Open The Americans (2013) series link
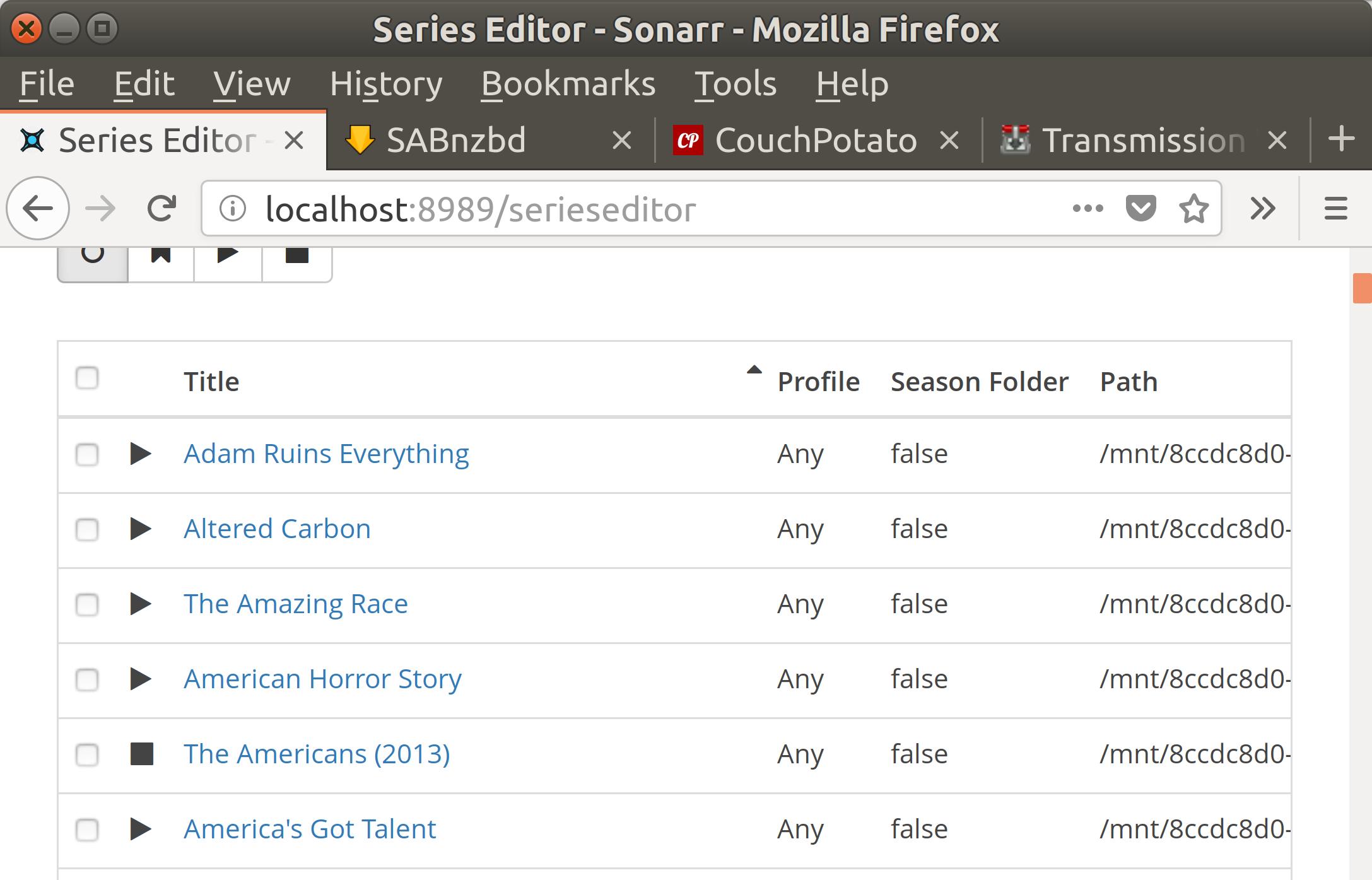The height and width of the screenshot is (880, 1372). [x=317, y=754]
